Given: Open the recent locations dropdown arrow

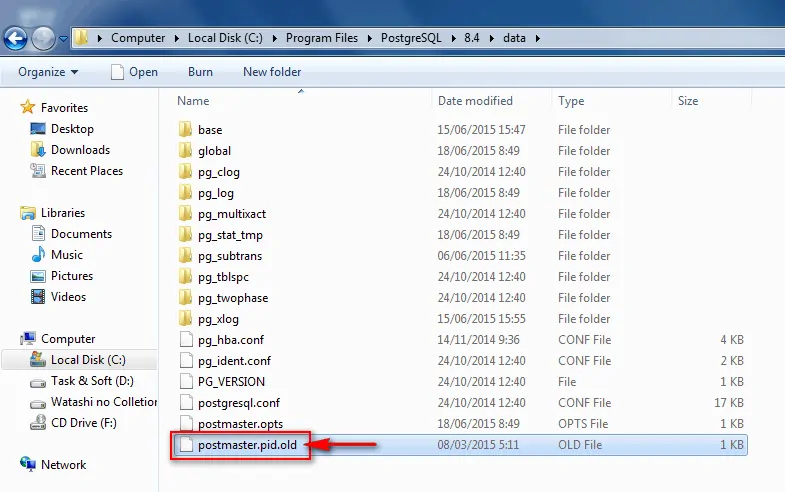Looking at the screenshot, I should tap(63, 39).
